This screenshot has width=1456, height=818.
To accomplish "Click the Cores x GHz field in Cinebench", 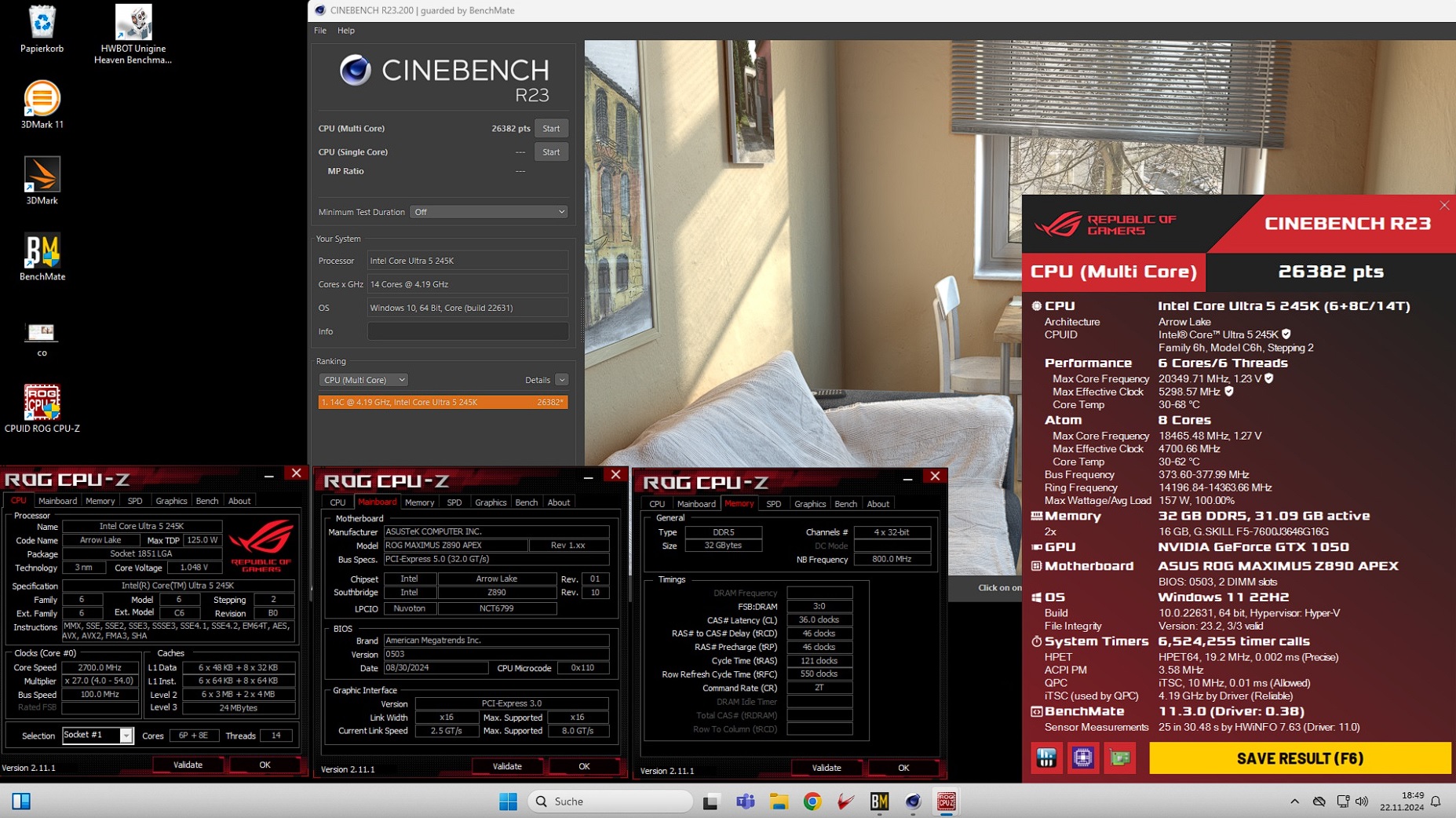I will click(x=468, y=284).
